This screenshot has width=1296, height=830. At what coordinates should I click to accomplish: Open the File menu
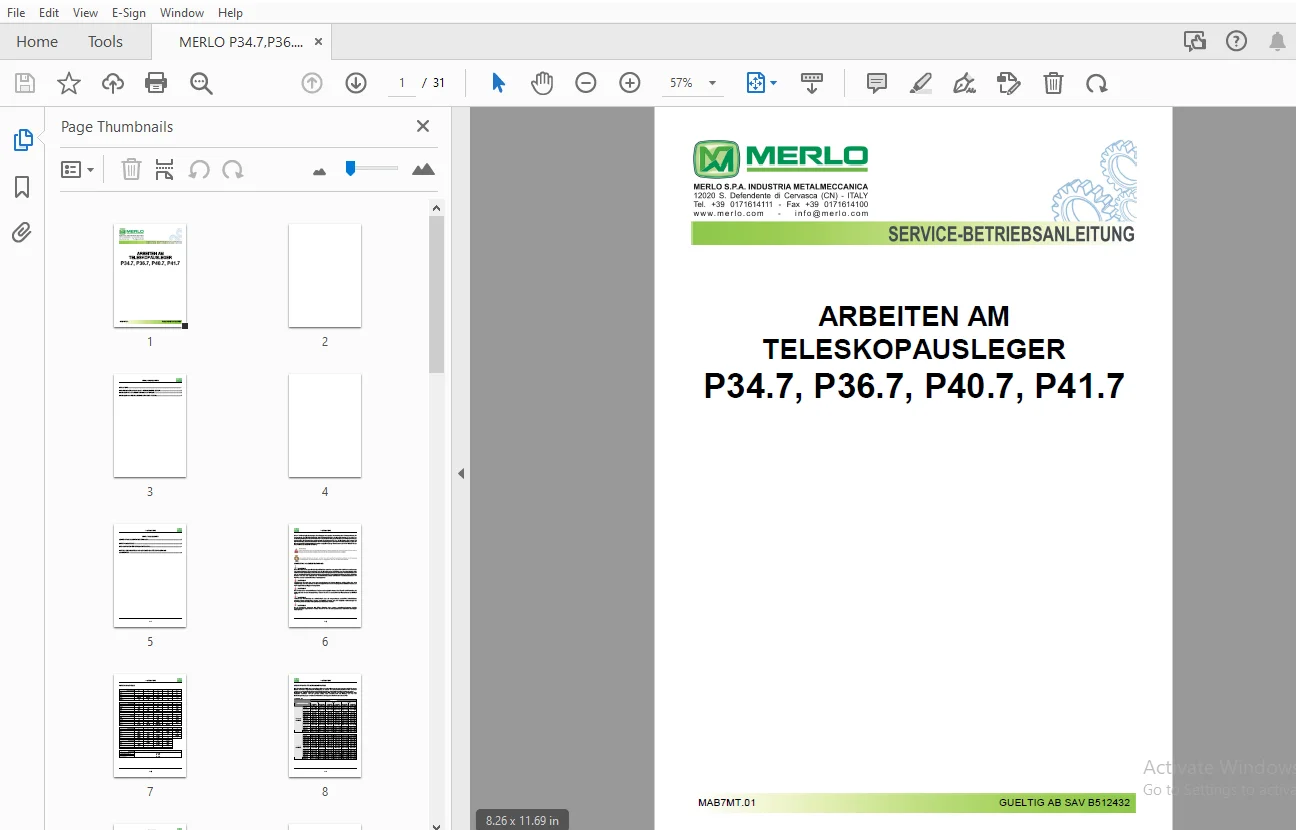16,13
